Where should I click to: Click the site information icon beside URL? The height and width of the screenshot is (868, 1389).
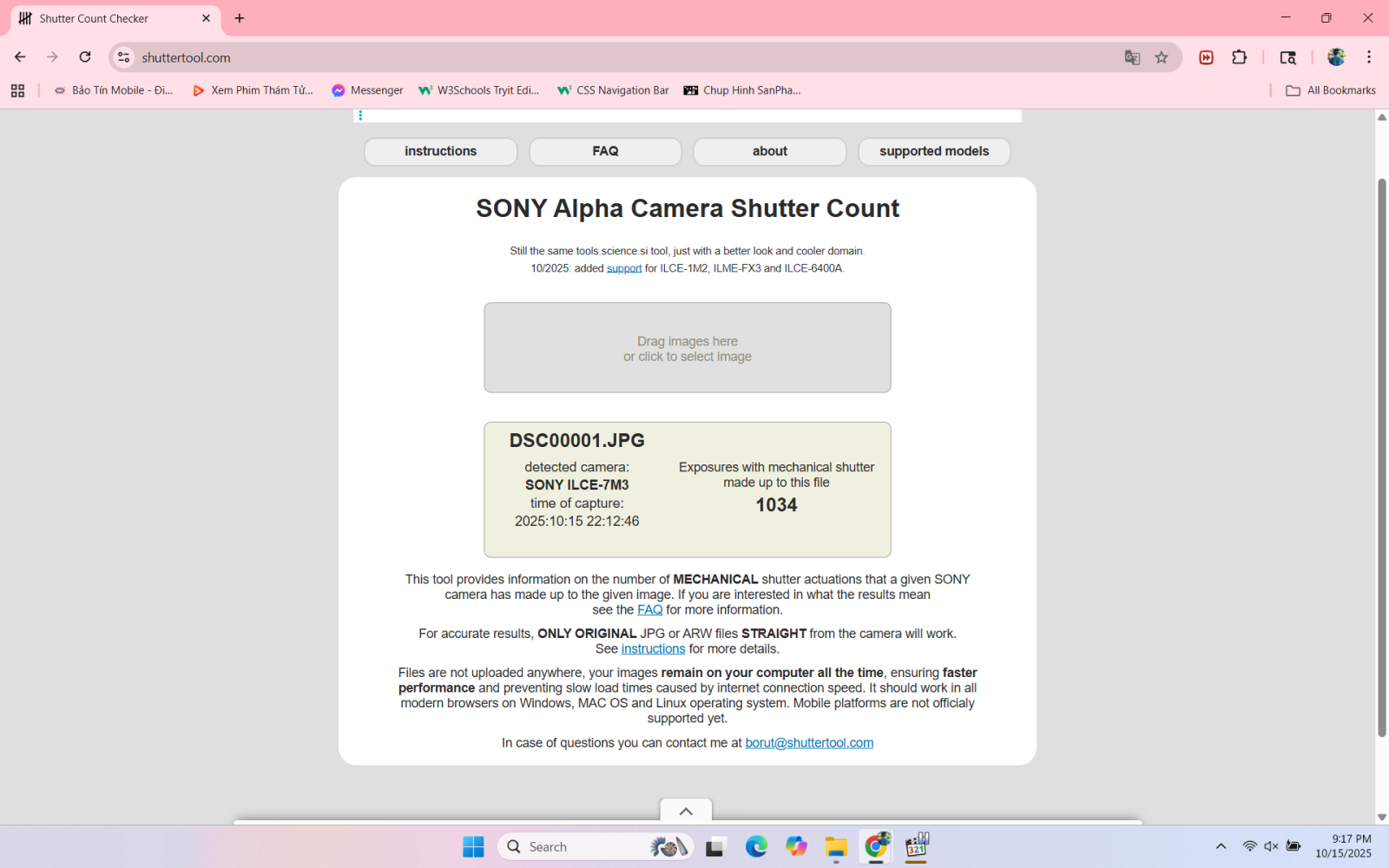(124, 57)
